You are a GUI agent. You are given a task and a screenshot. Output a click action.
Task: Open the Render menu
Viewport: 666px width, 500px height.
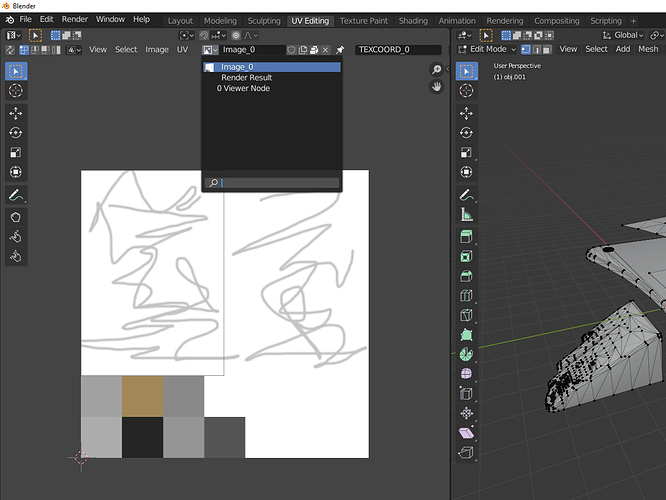[75, 20]
